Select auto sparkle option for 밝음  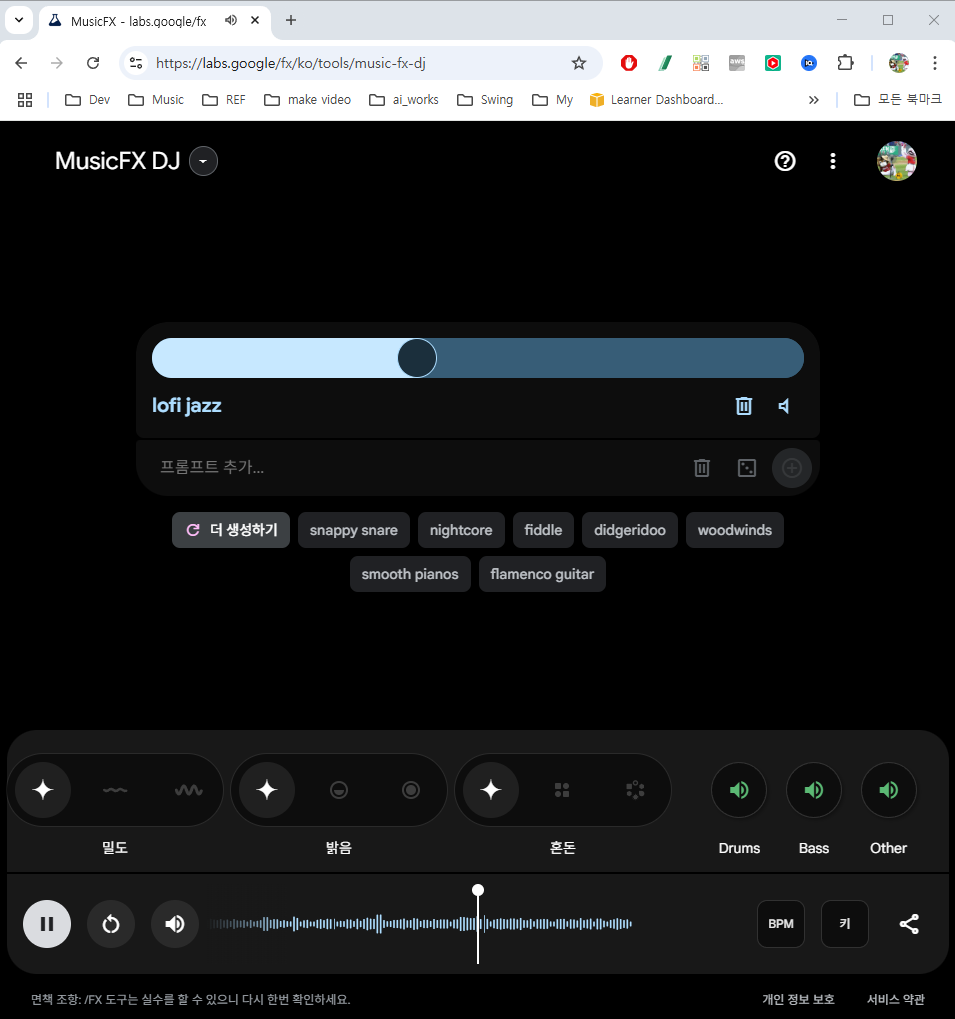point(267,790)
